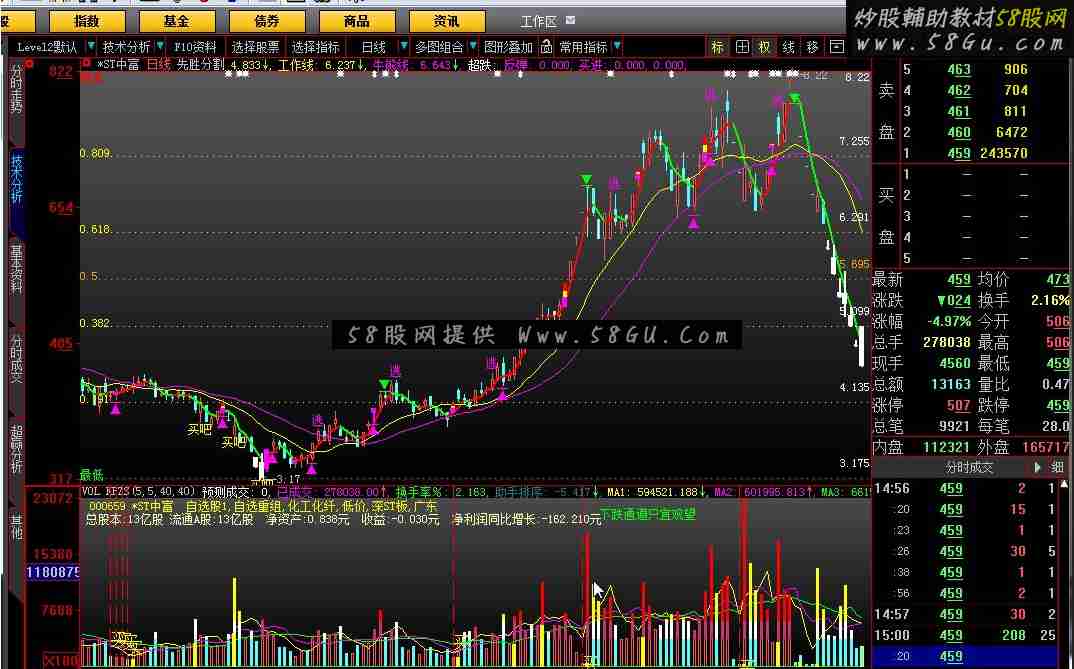This screenshot has width=1074, height=669.
Task: Click the envelope icon beside 工作区
Action: 571,21
